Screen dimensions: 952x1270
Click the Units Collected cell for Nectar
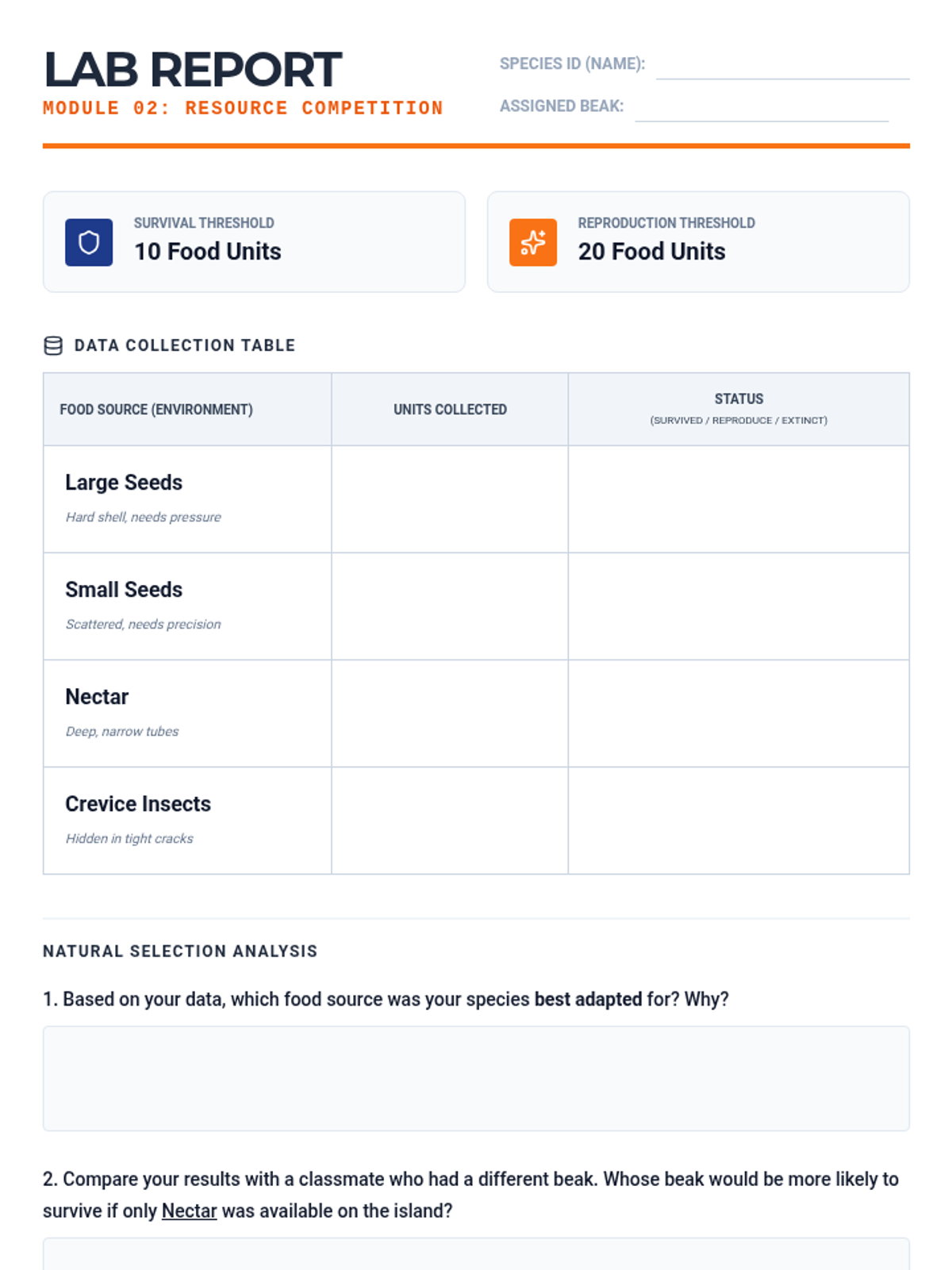450,714
